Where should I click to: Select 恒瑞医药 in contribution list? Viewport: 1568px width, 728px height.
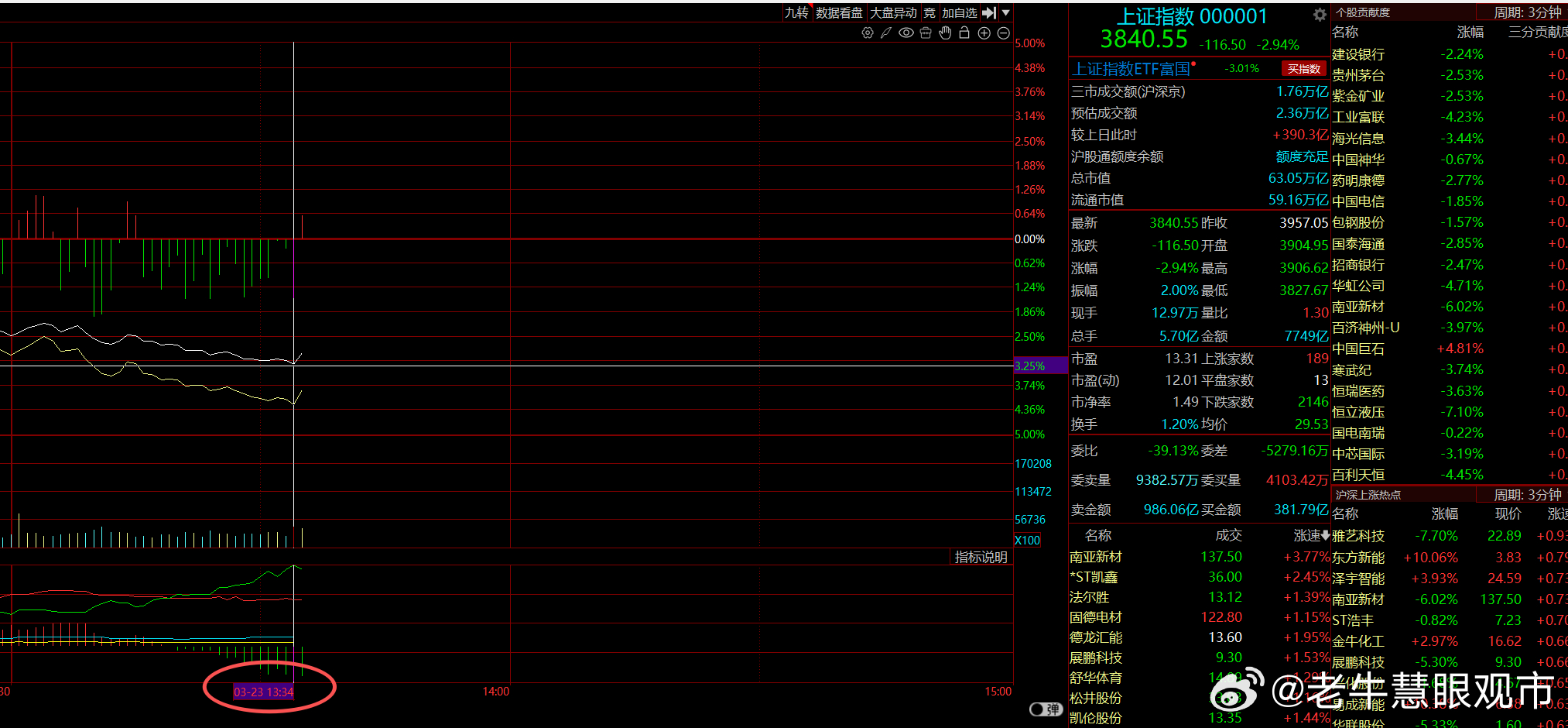[x=1358, y=391]
